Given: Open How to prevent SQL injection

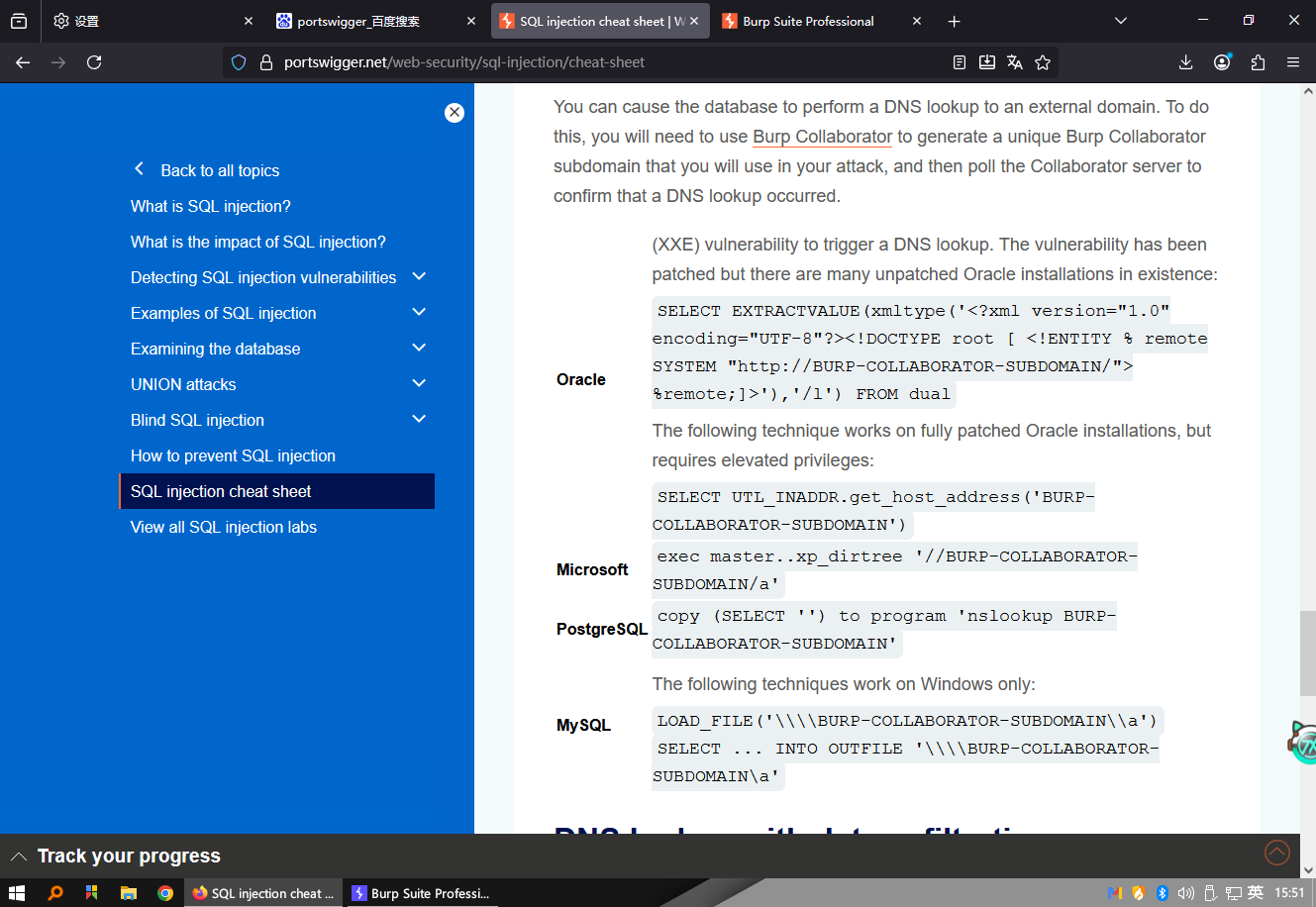Looking at the screenshot, I should pos(234,455).
